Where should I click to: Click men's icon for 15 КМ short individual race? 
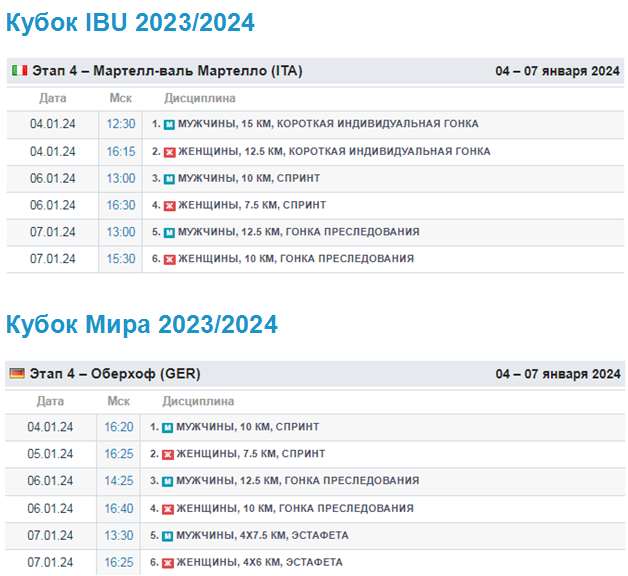pos(169,124)
